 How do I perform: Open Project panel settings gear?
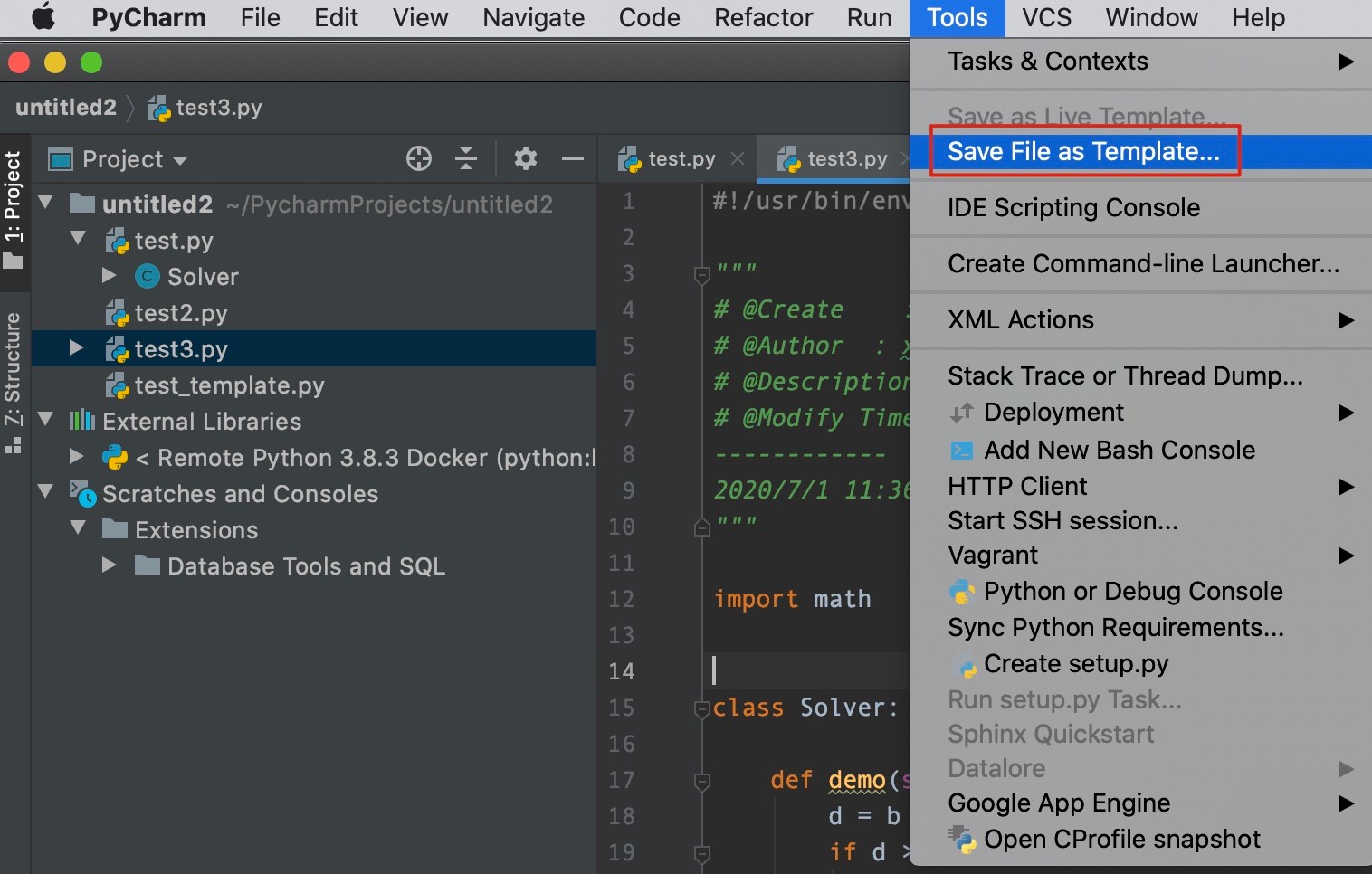tap(526, 159)
